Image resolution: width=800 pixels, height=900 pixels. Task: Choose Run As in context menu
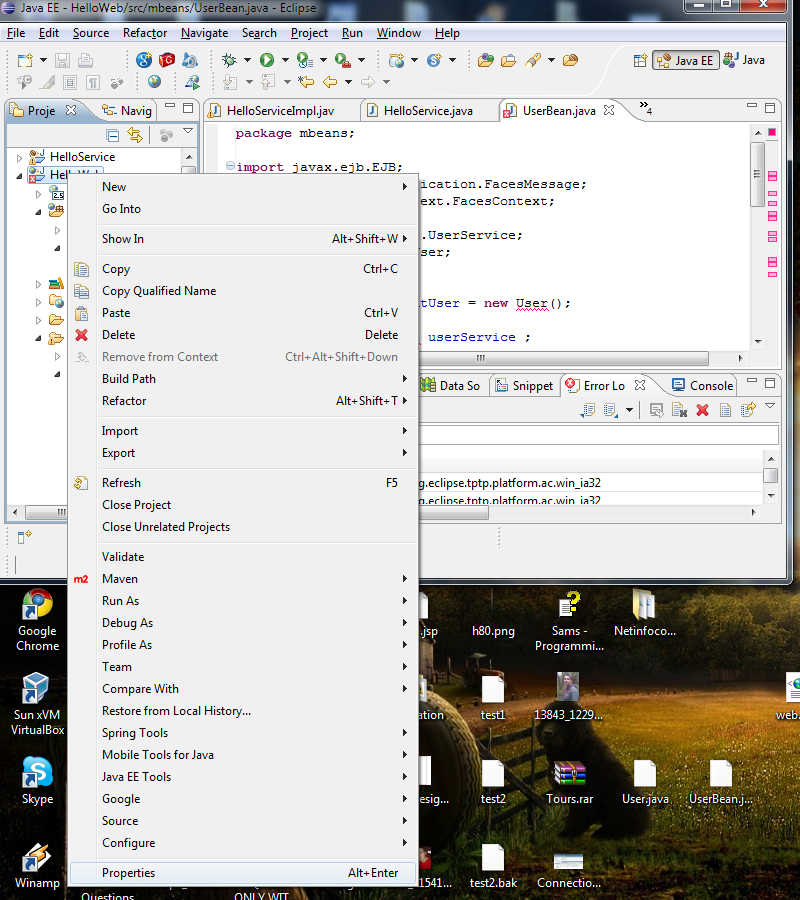pyautogui.click(x=243, y=601)
